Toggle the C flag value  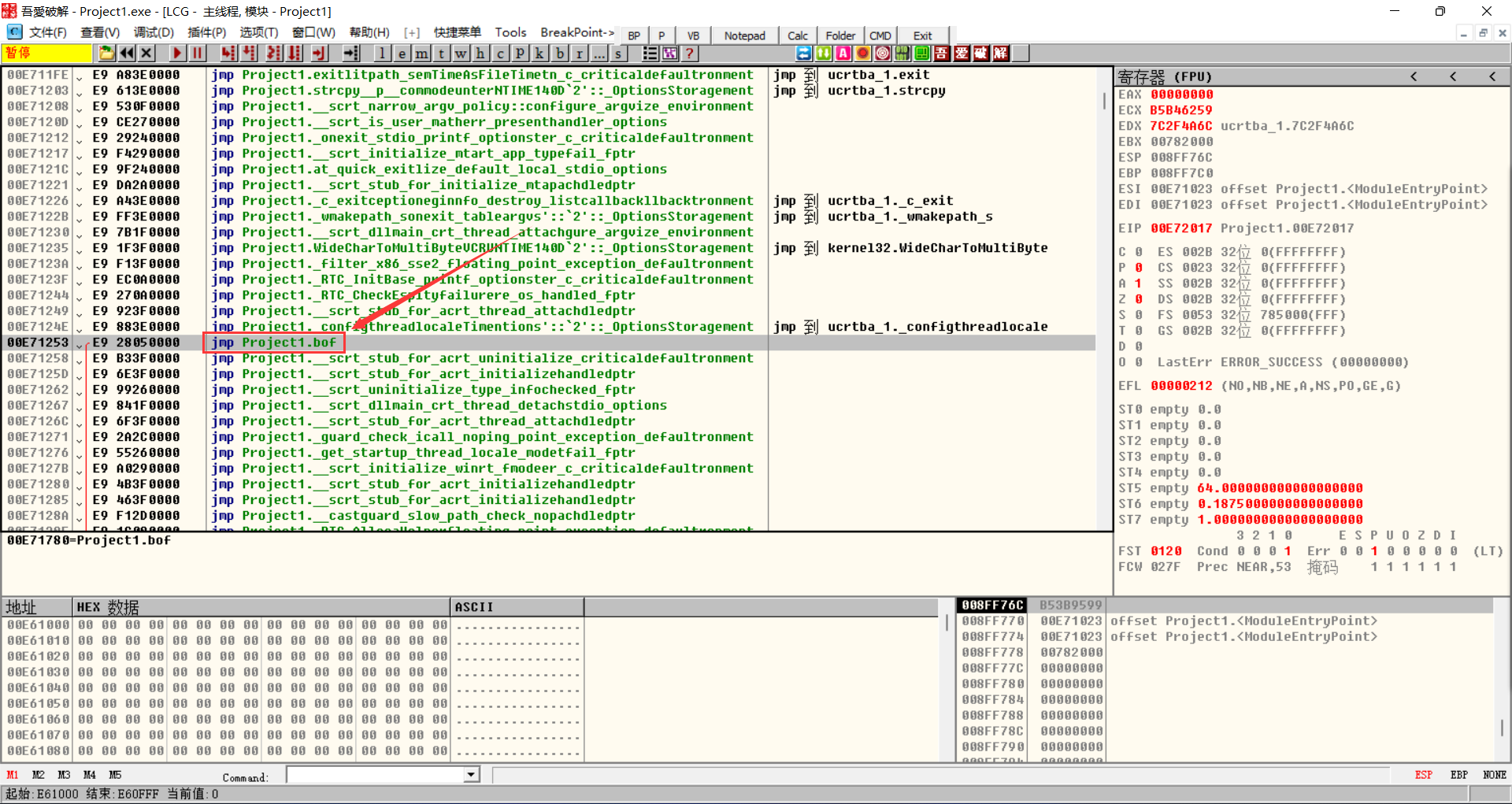pyautogui.click(x=1138, y=252)
